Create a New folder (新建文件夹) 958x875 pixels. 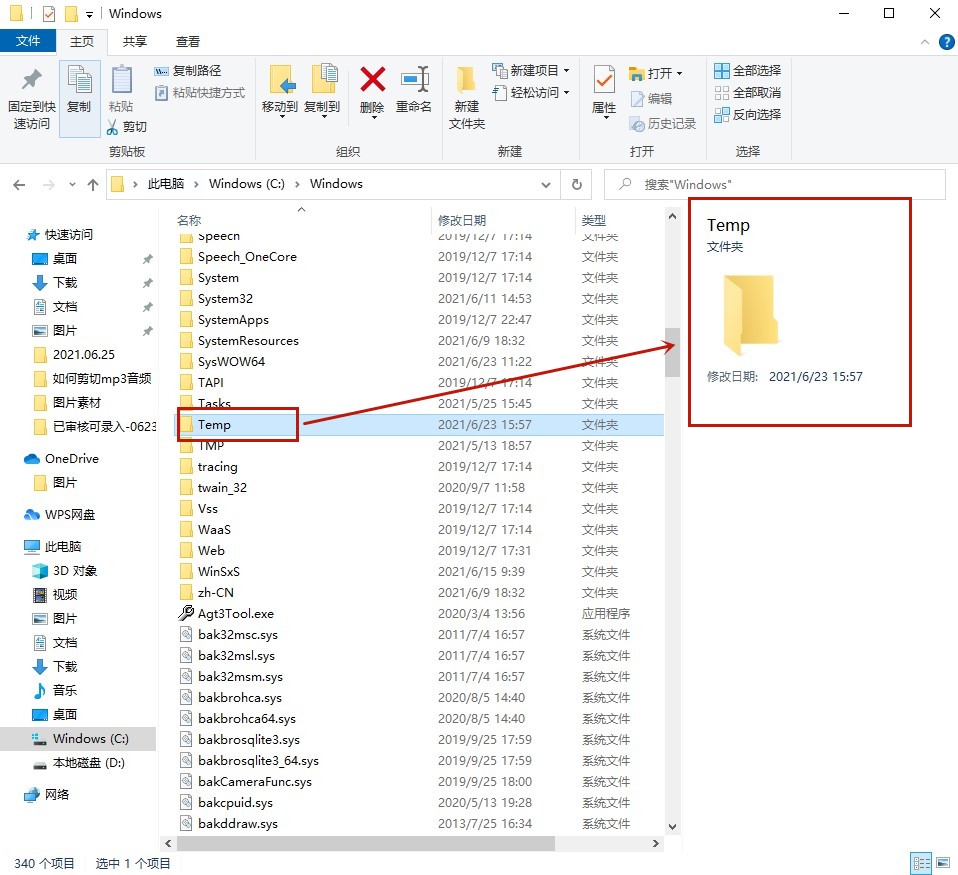(467, 98)
